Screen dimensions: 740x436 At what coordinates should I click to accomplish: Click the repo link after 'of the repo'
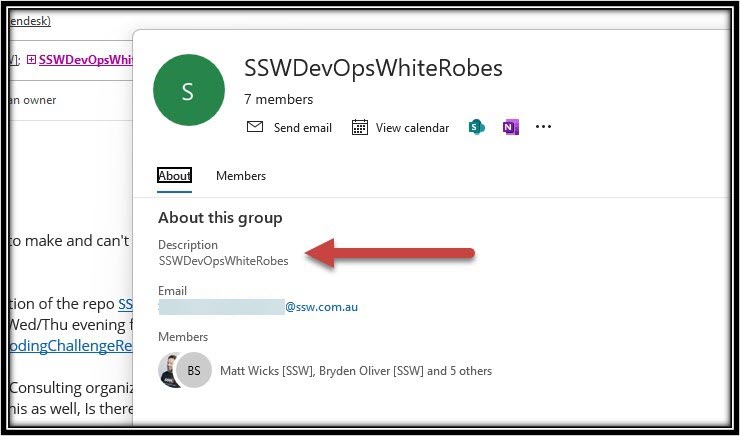tap(125, 304)
